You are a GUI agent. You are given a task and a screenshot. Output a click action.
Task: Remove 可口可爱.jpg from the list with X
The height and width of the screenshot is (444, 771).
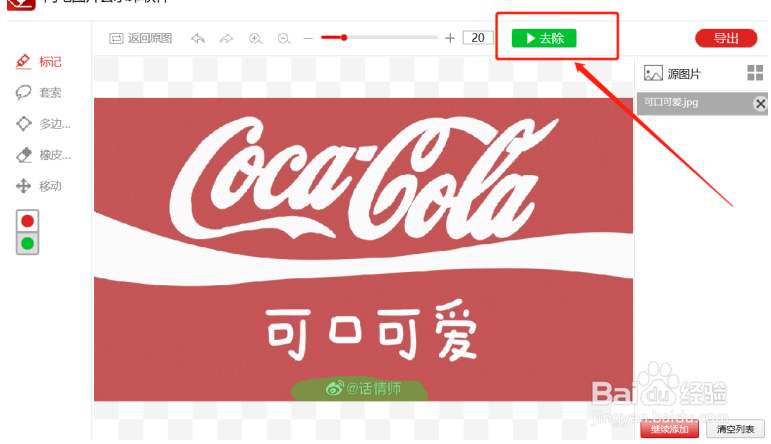pos(760,104)
